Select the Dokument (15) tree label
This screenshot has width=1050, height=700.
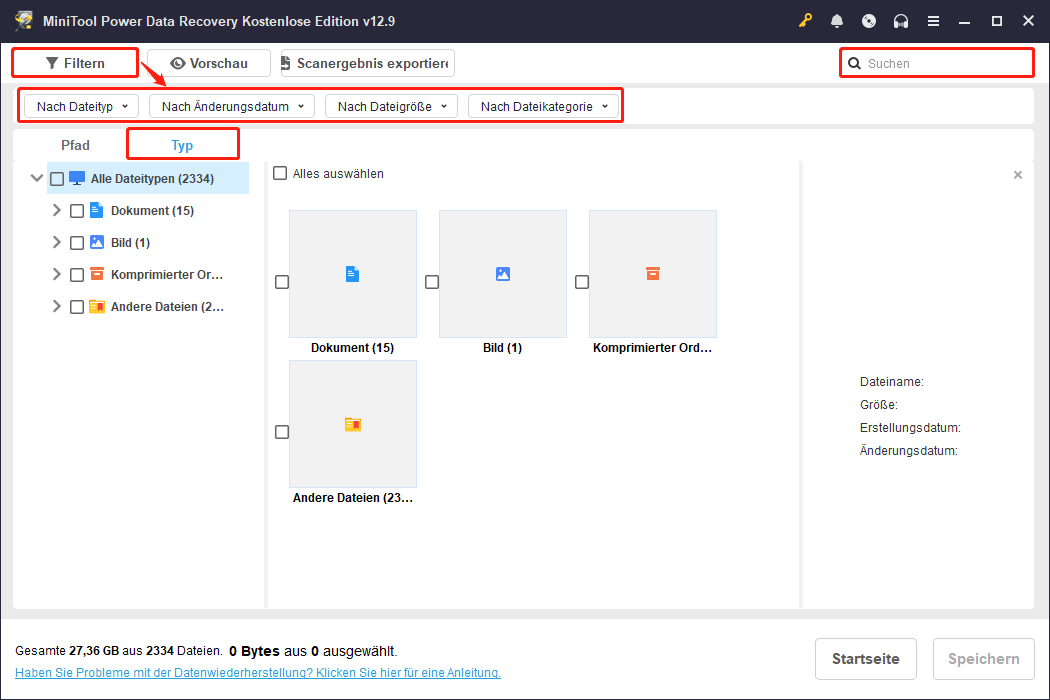[153, 210]
